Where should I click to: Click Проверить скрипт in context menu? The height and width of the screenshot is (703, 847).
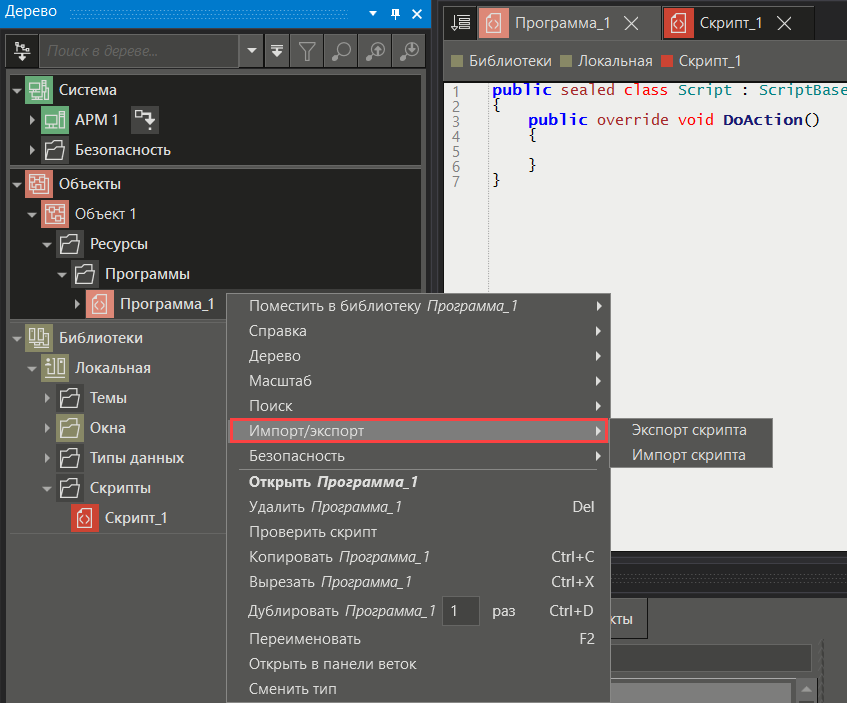[313, 532]
